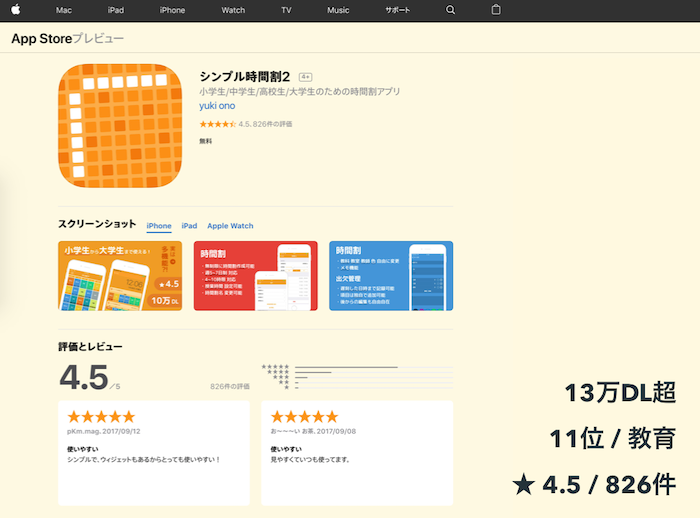This screenshot has height=518, width=700.
Task: View the orange 小学生から大学生 screenshot
Action: [x=120, y=276]
